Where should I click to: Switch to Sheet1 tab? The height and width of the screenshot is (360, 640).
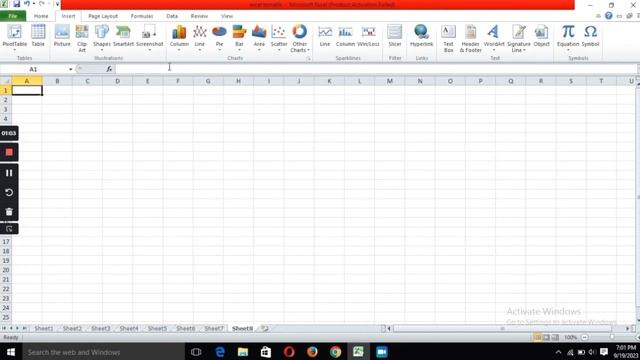[x=44, y=328]
